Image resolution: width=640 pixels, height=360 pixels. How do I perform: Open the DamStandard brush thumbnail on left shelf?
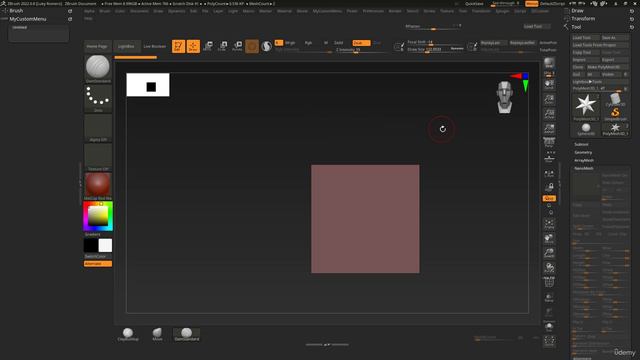[x=98, y=69]
